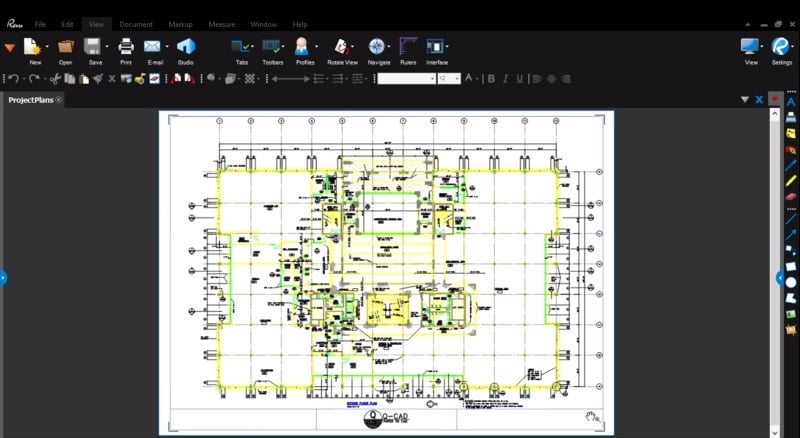Delete selection with the X icon

point(112,79)
